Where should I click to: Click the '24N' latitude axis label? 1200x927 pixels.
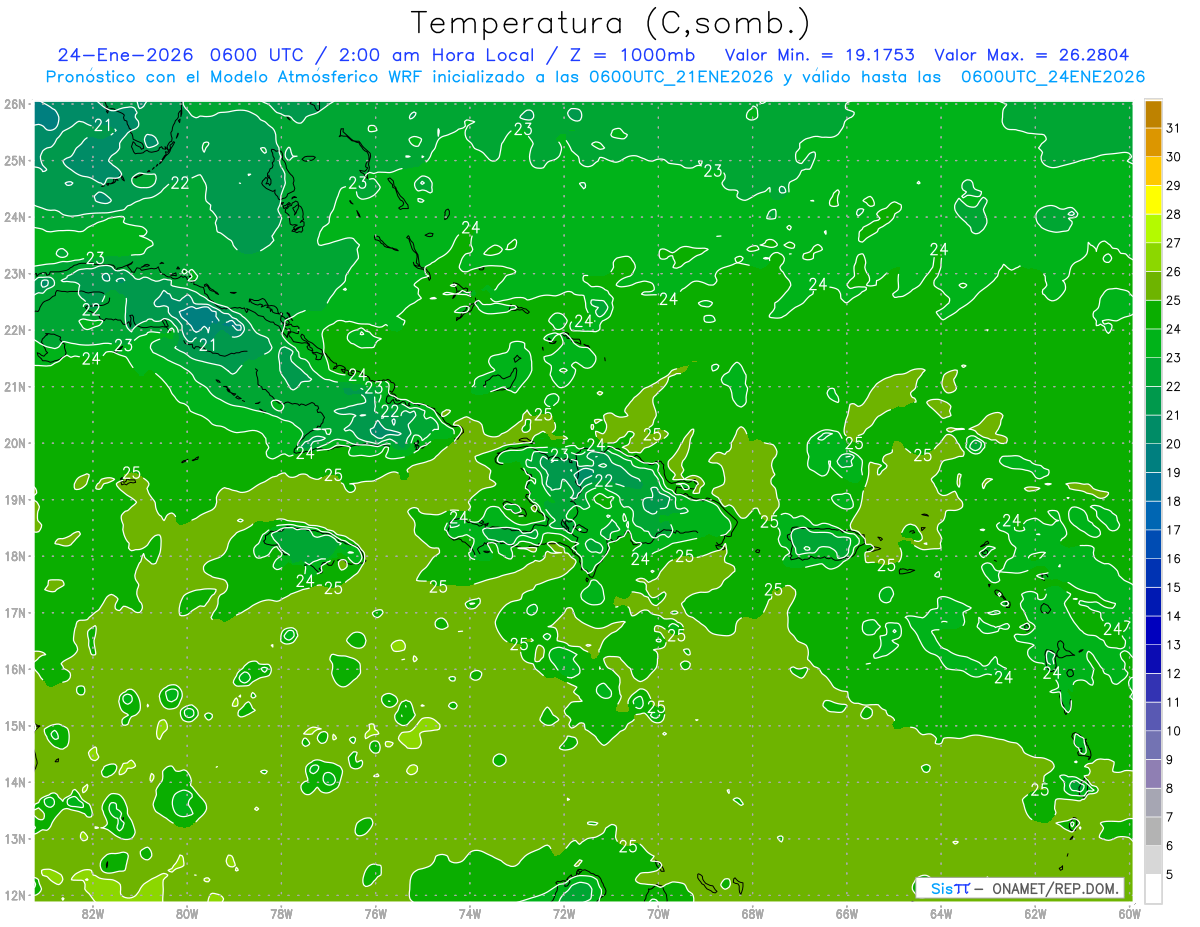click(x=15, y=217)
